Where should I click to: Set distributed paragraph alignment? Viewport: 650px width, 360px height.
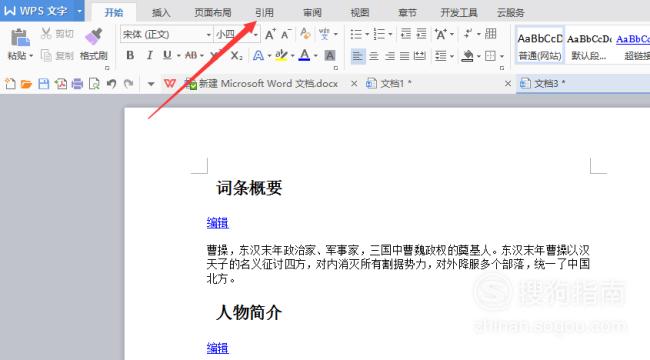[x=420, y=56]
